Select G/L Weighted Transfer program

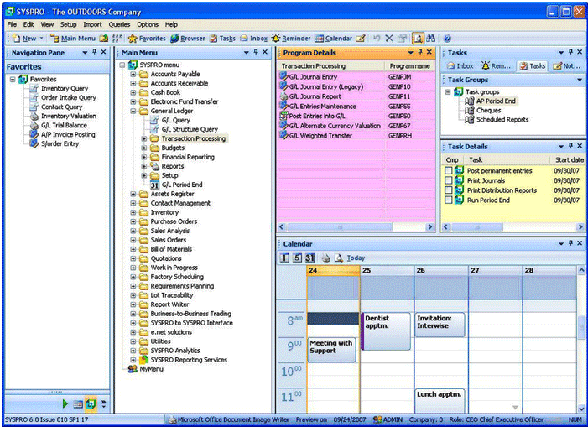(x=356, y=135)
